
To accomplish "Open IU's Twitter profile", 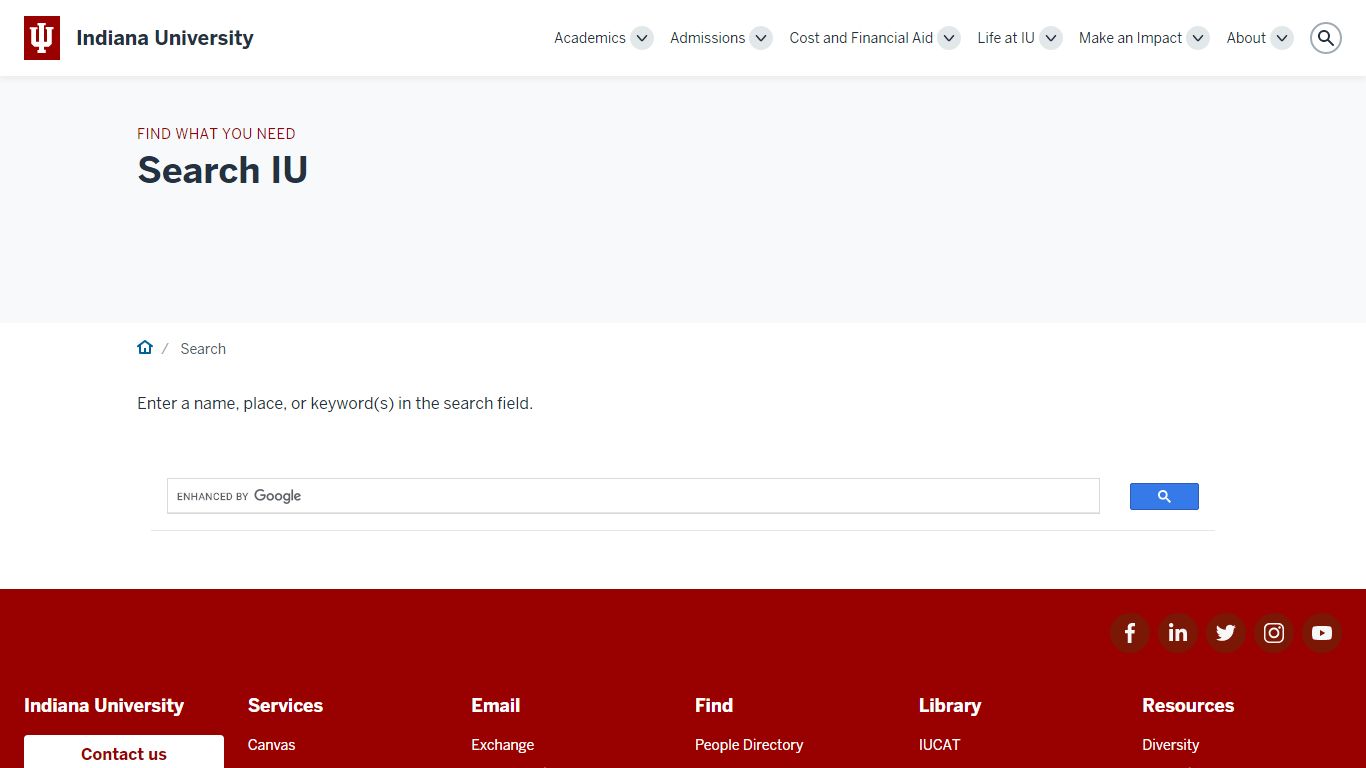I will click(1226, 633).
